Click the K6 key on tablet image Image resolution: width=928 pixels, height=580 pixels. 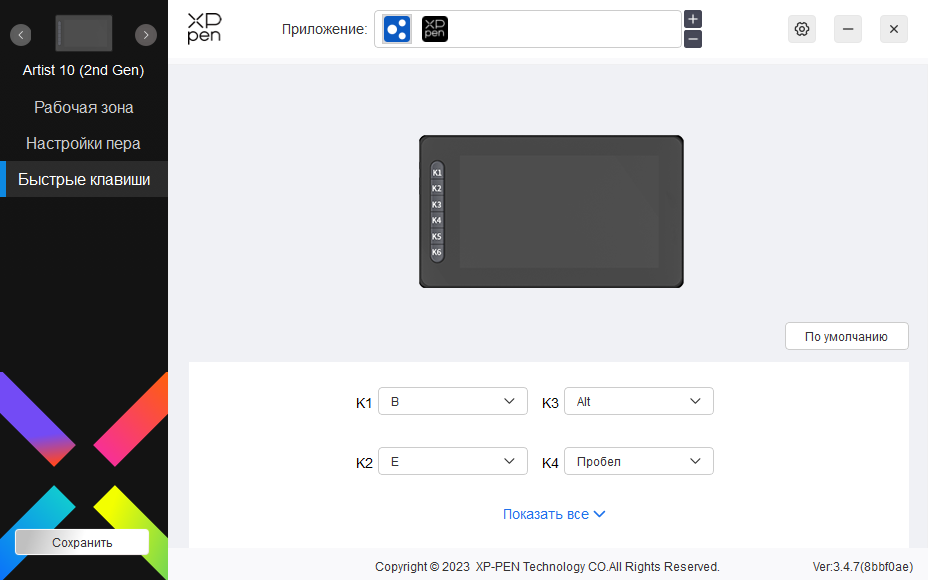(437, 252)
